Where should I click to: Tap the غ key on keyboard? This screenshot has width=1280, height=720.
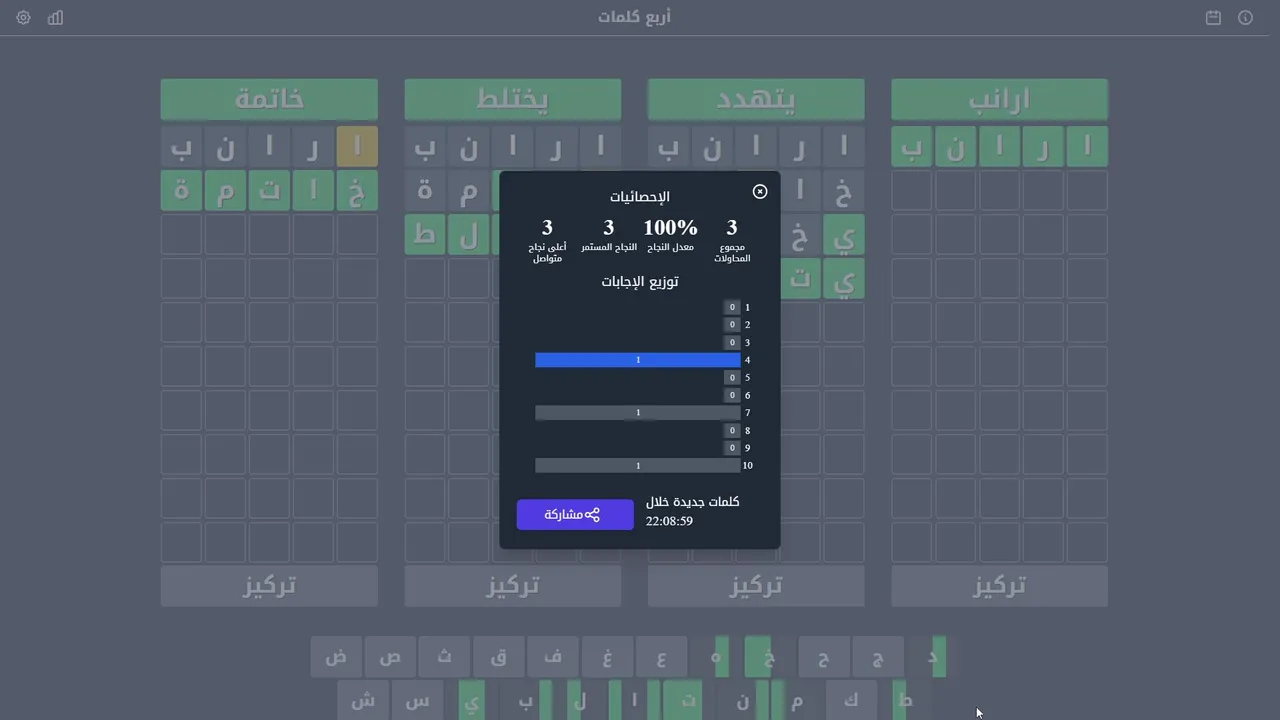tap(606, 657)
